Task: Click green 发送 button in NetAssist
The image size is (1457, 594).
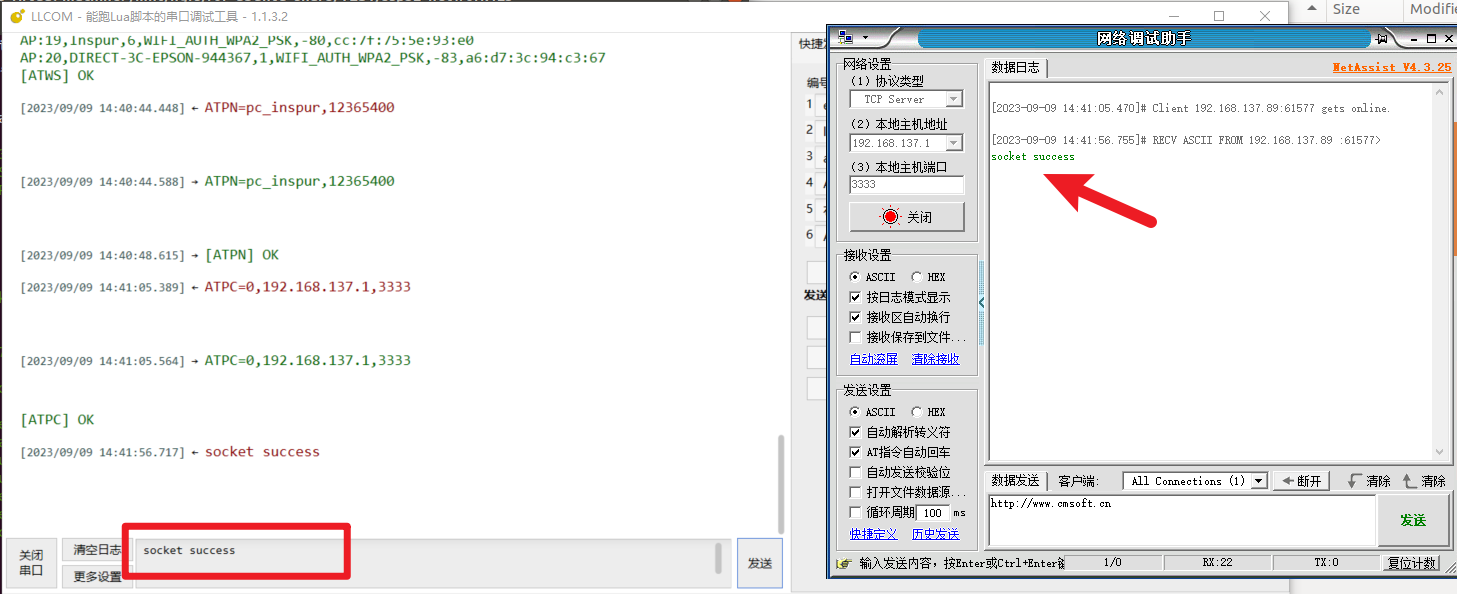Action: (1413, 521)
